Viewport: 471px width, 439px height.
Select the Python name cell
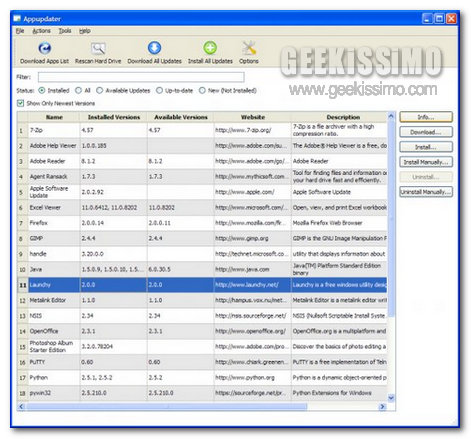coord(54,377)
